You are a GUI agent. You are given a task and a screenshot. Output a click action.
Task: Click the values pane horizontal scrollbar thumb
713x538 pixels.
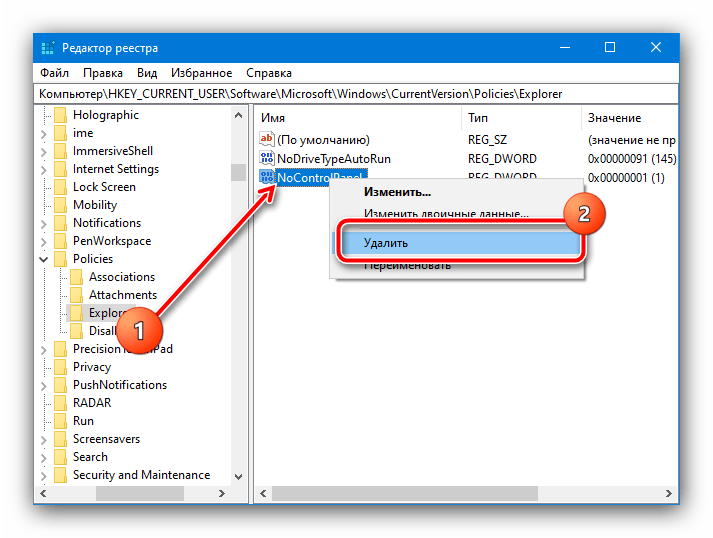pos(405,493)
